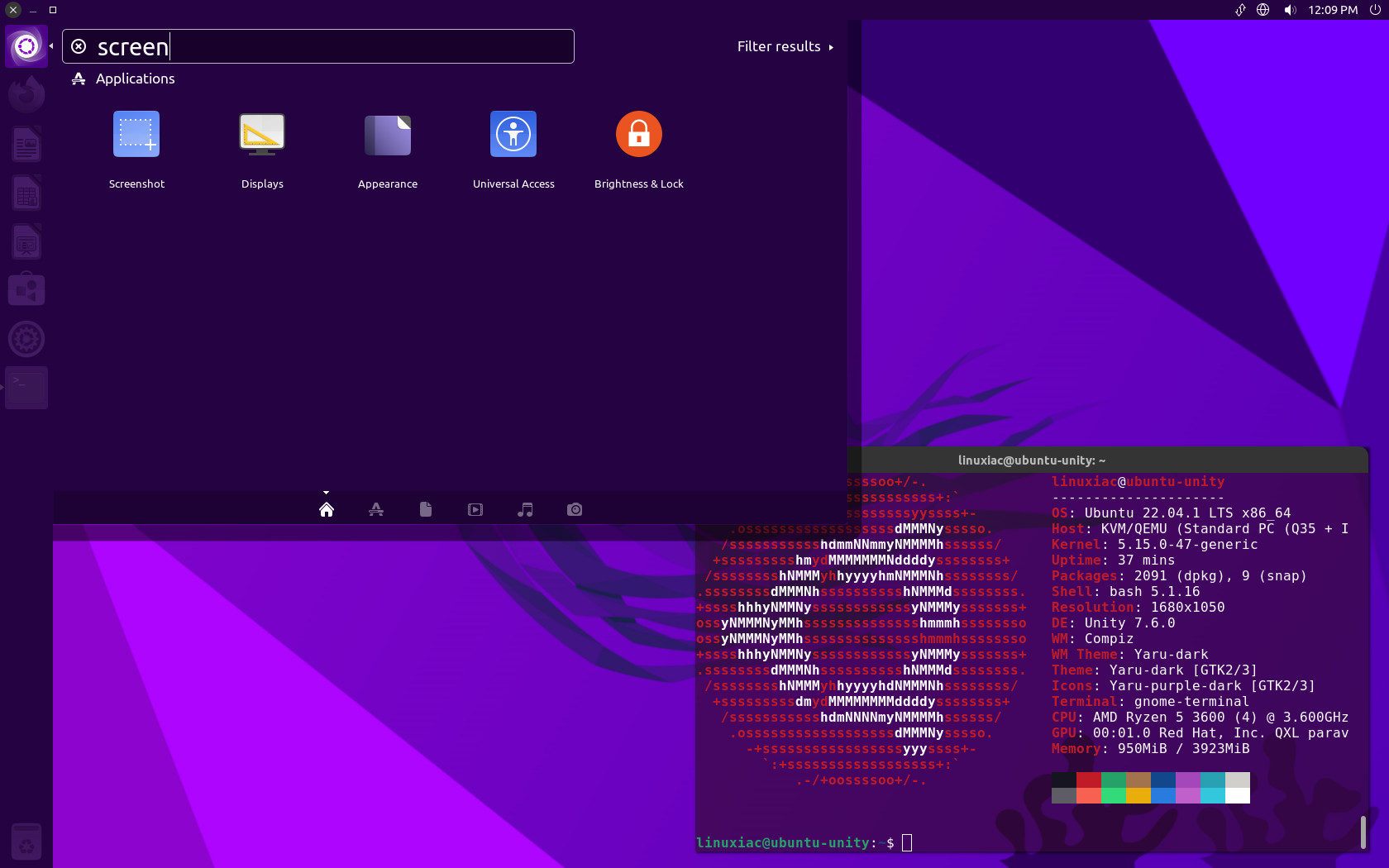
Task: Launch Brightness & Lock settings
Action: pos(639,134)
